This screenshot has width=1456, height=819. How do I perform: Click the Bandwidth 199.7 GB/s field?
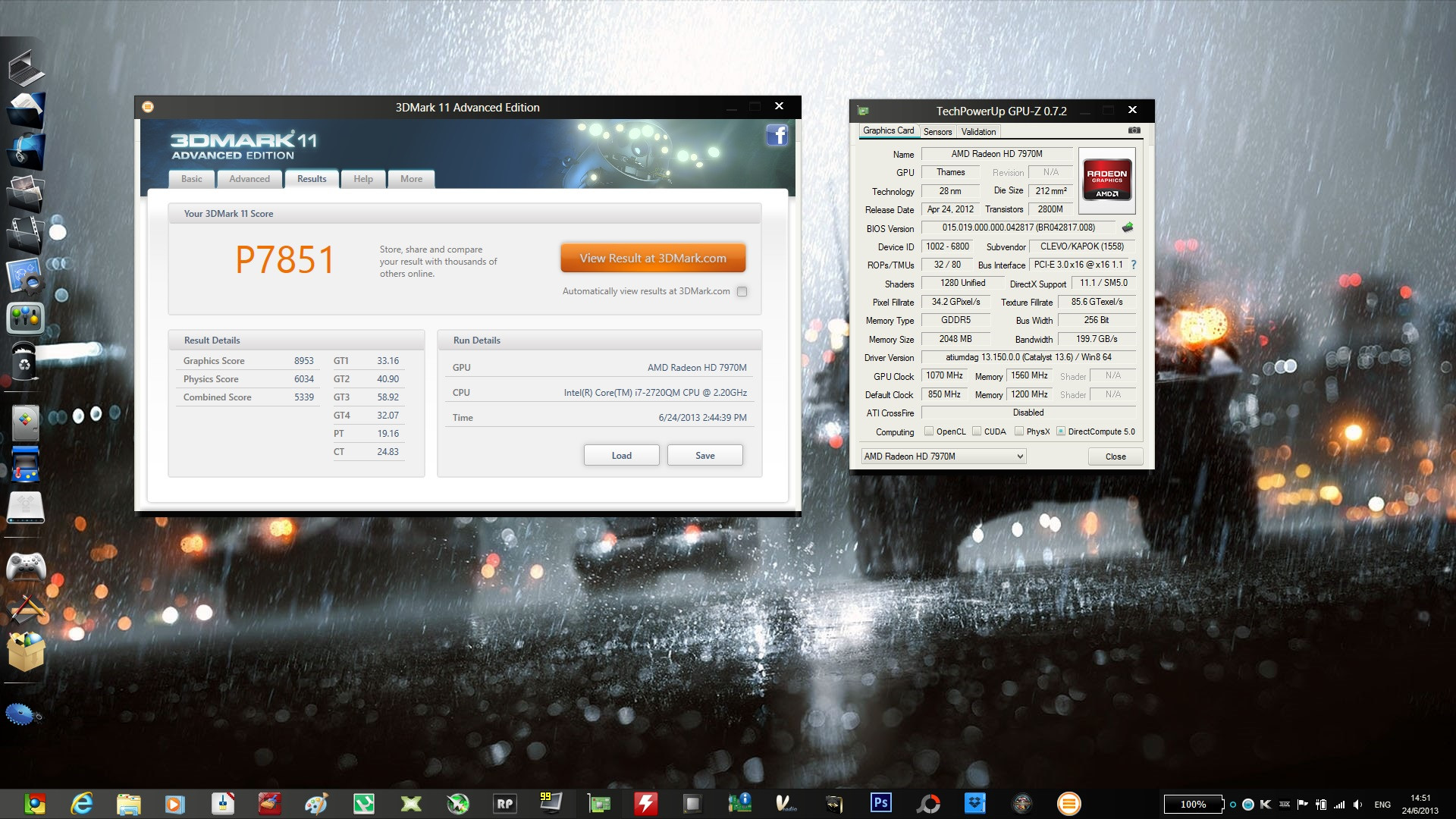pos(1097,339)
